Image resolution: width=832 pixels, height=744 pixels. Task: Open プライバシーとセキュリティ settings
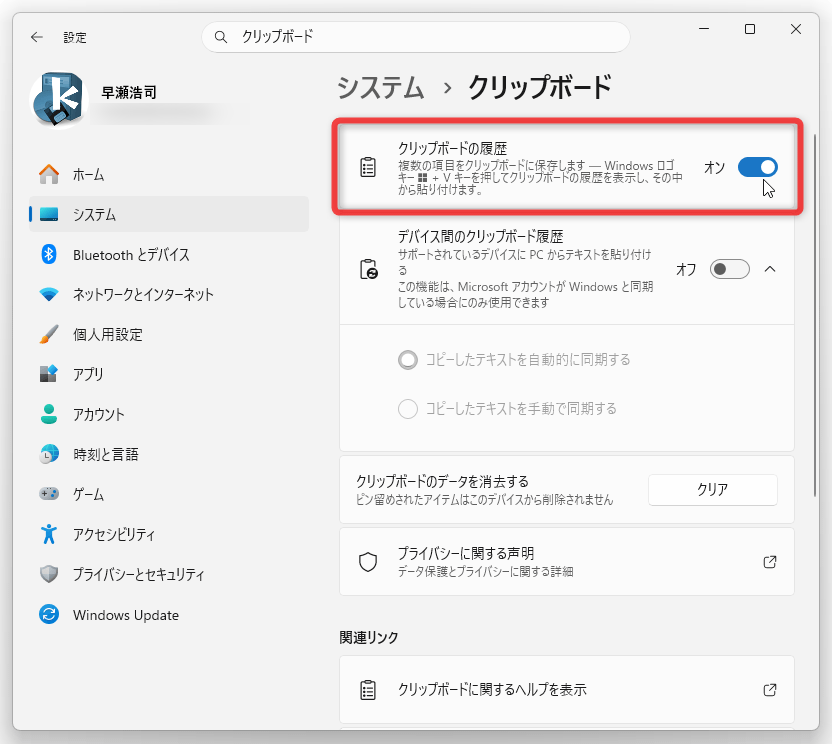tap(169, 574)
